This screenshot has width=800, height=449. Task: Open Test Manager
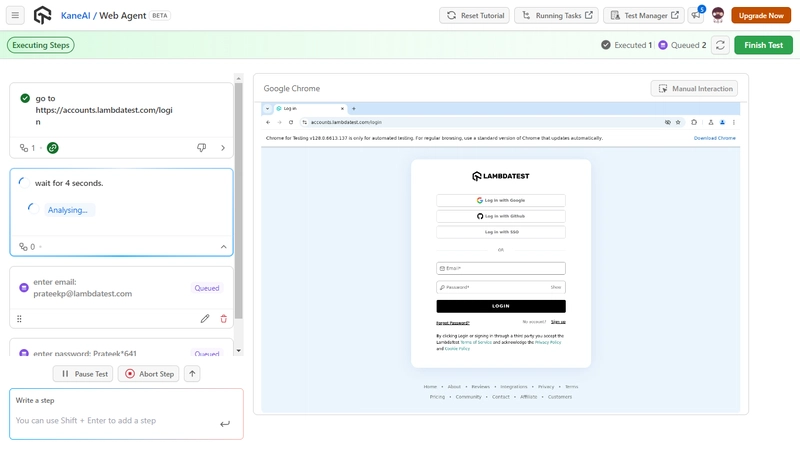pyautogui.click(x=644, y=15)
